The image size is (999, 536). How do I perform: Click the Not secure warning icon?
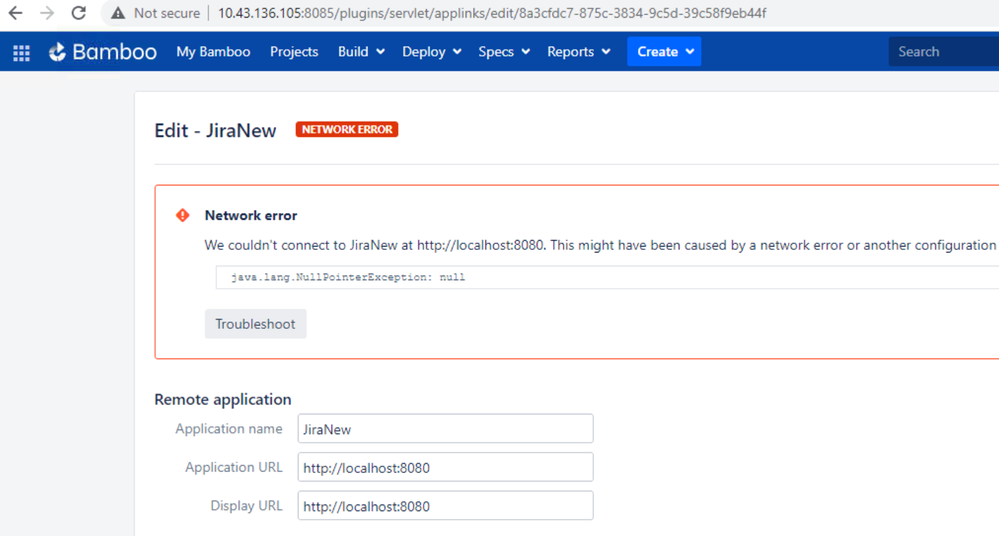click(118, 13)
